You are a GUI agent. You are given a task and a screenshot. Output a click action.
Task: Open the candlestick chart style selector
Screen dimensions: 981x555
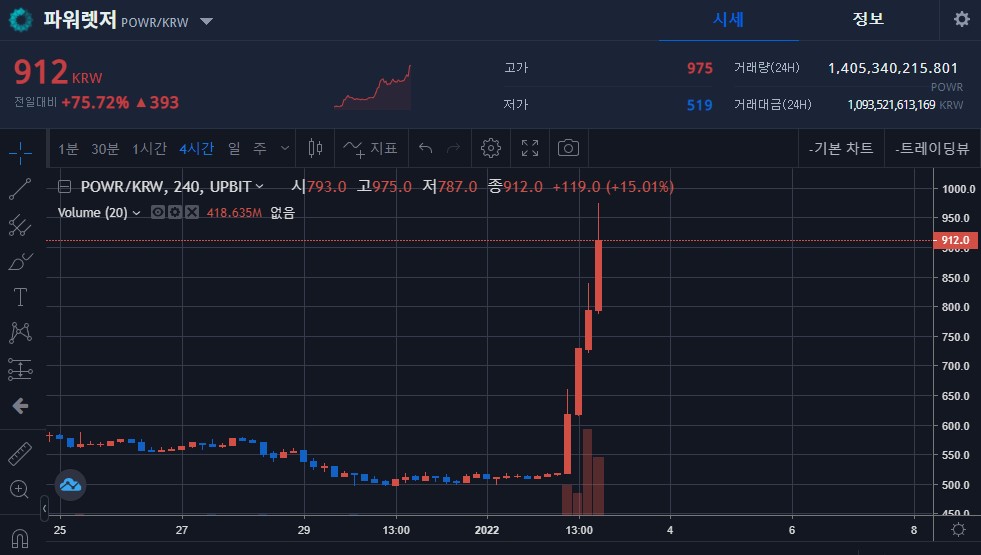(x=315, y=148)
